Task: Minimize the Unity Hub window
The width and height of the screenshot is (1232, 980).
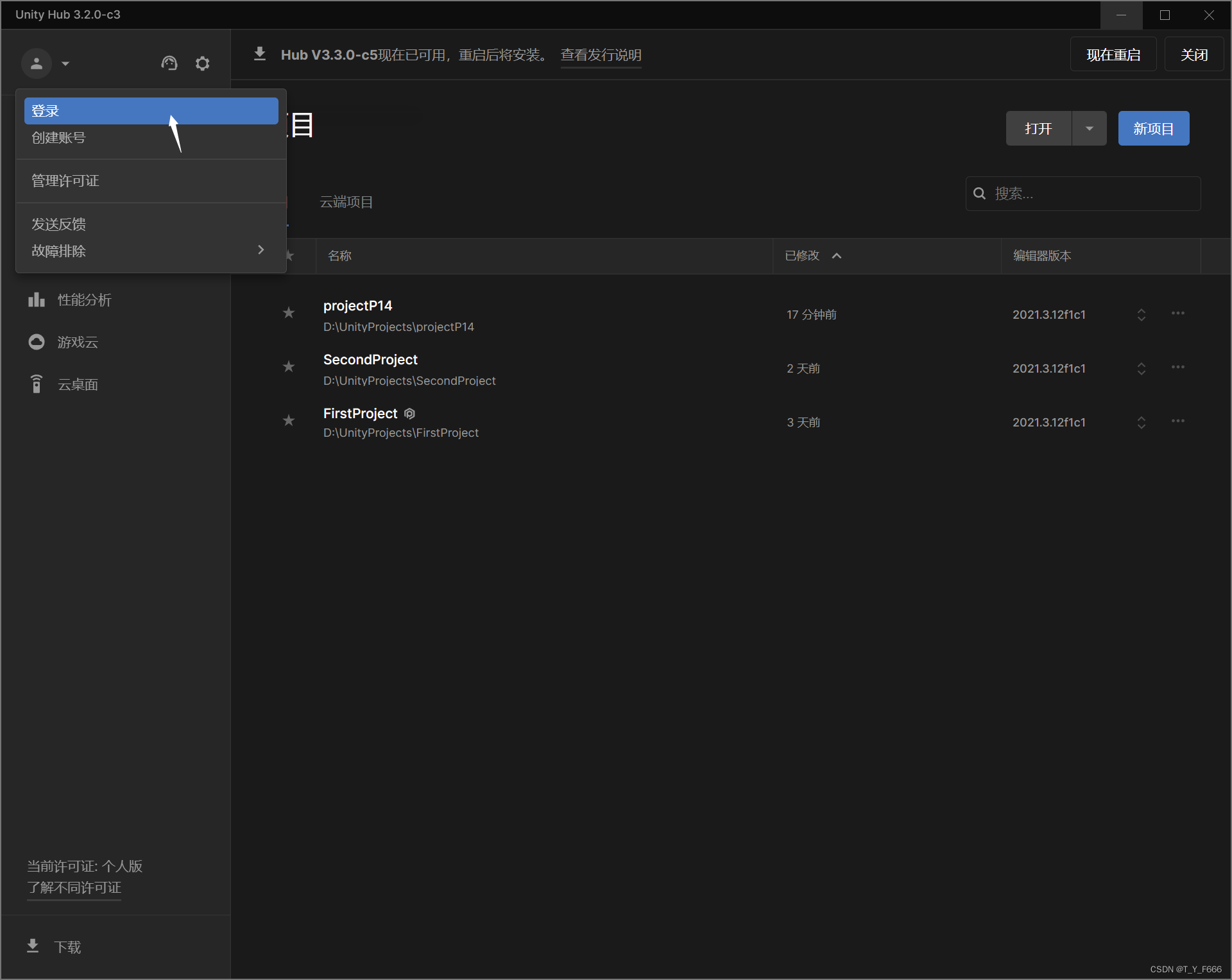Action: (1122, 15)
